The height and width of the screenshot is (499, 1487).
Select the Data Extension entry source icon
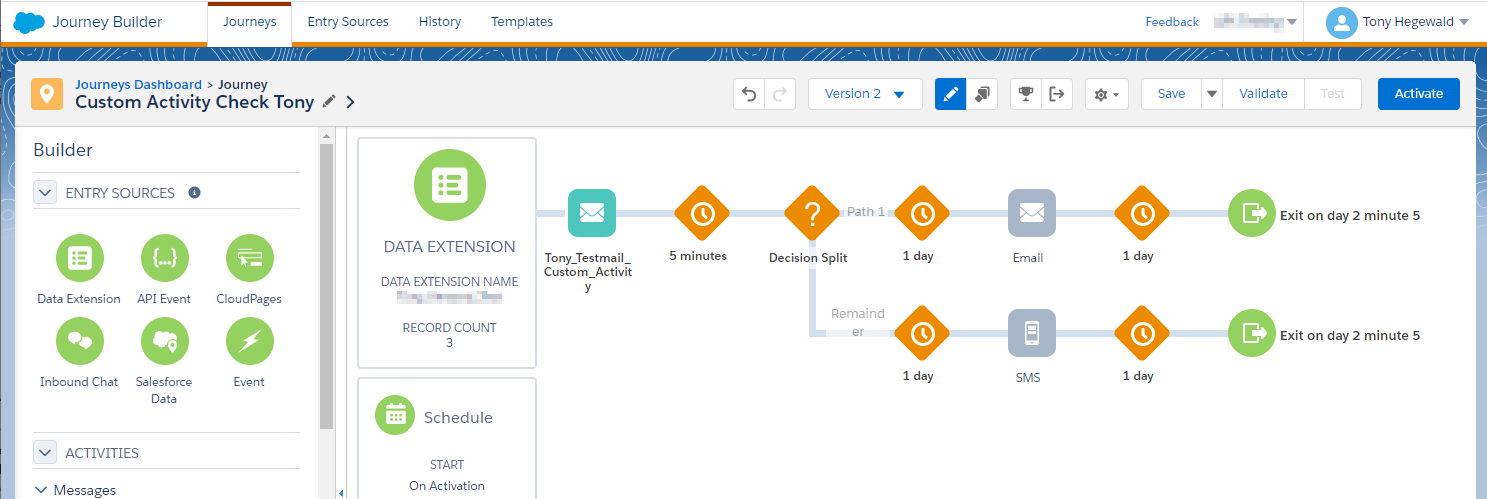[x=79, y=259]
